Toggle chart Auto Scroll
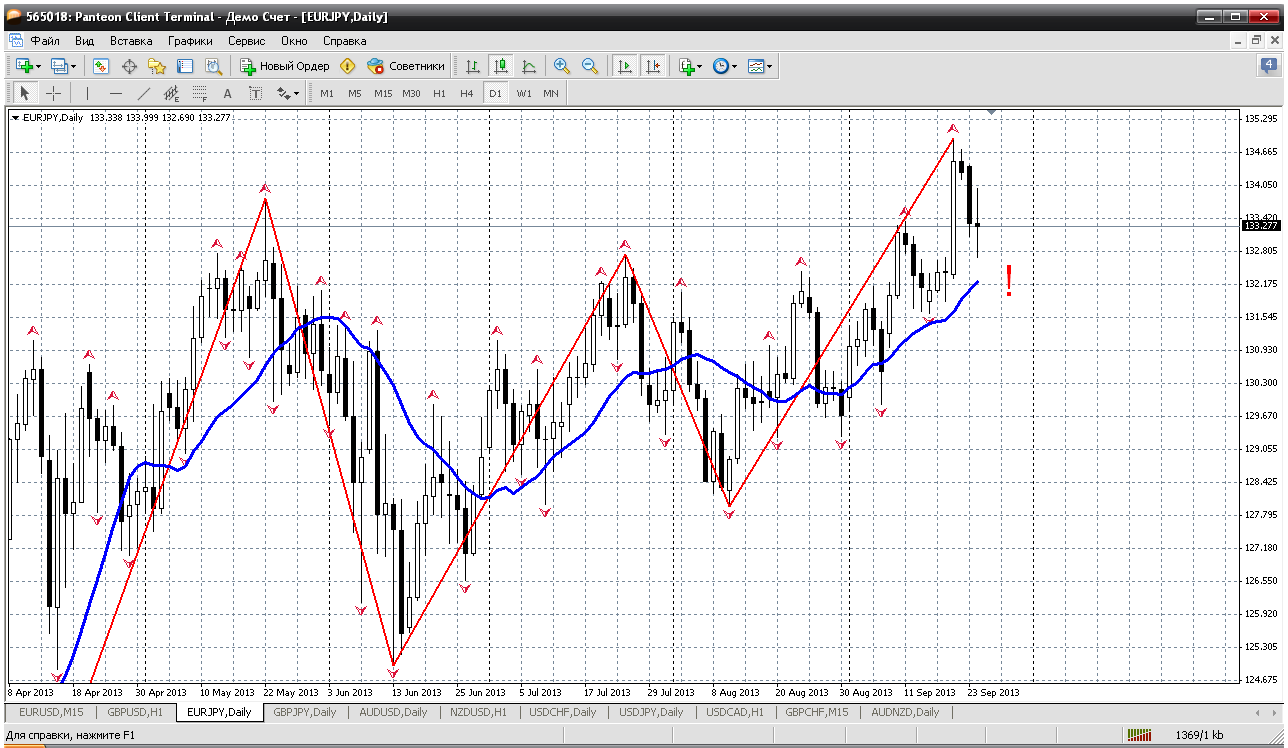1288x748 pixels. point(625,66)
